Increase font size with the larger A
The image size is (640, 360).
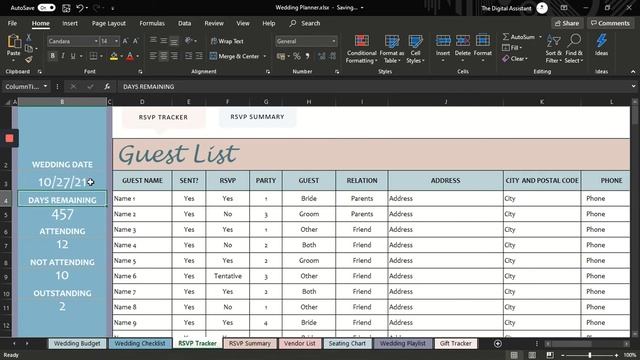click(125, 41)
